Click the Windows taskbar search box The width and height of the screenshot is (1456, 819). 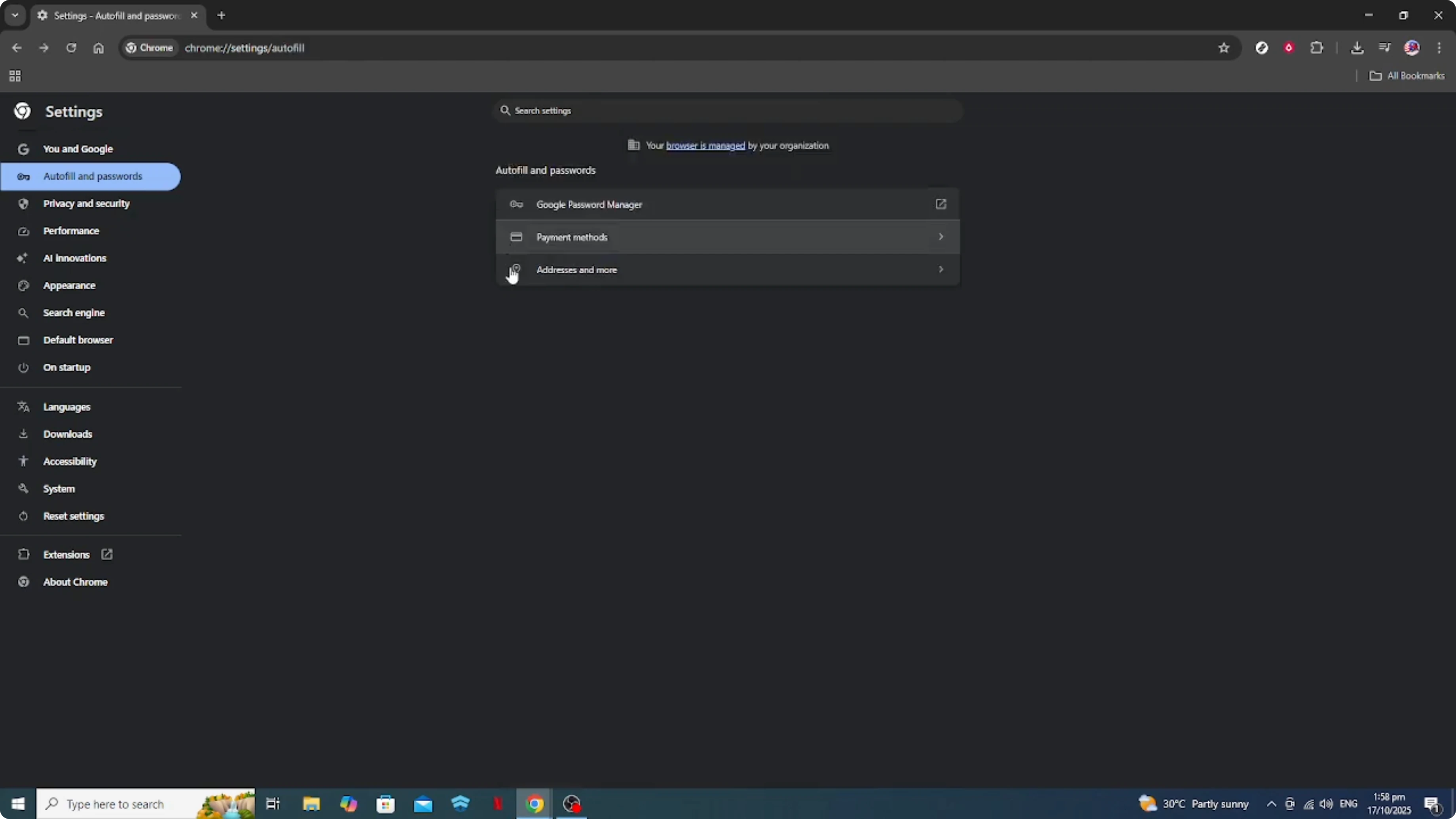pyautogui.click(x=146, y=804)
